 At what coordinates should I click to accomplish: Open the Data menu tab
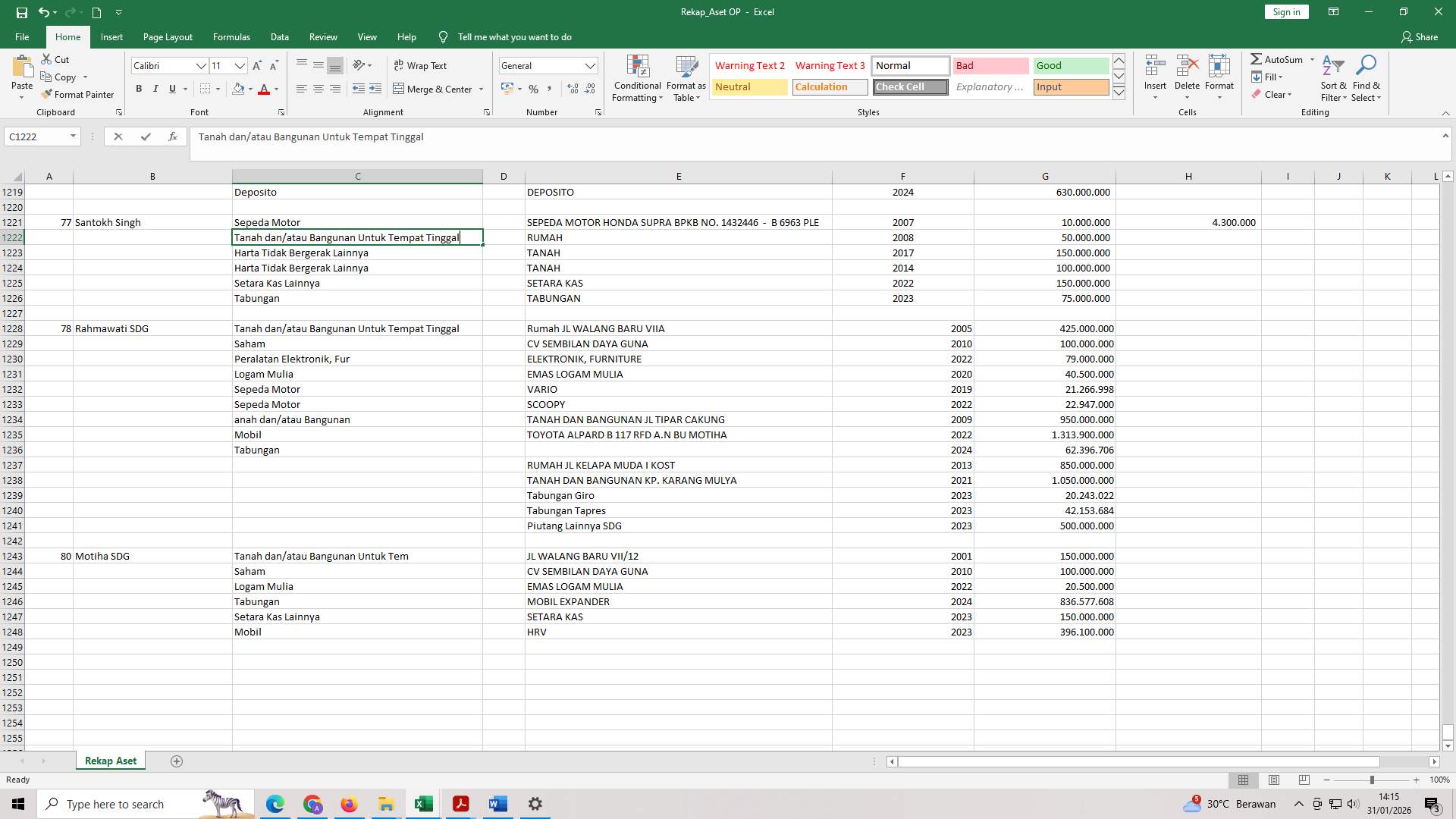coord(279,36)
